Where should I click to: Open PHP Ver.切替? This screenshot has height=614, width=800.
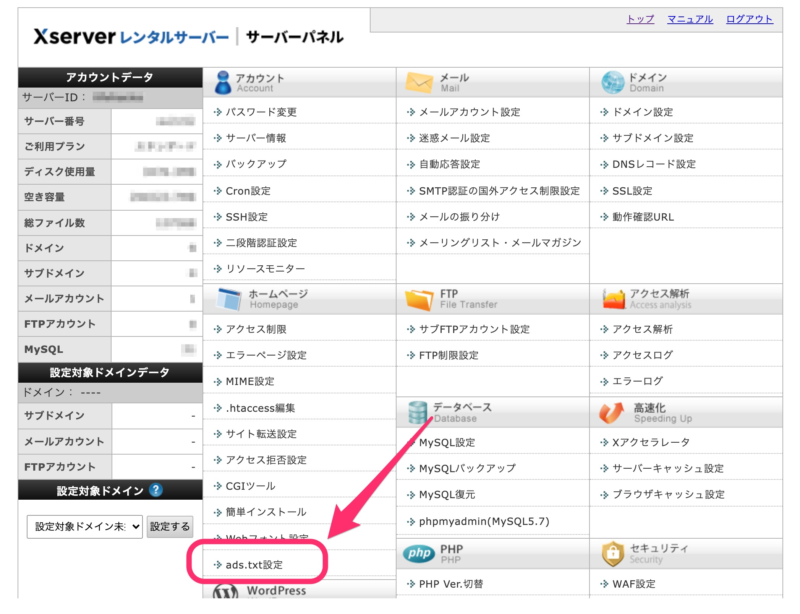coord(451,584)
